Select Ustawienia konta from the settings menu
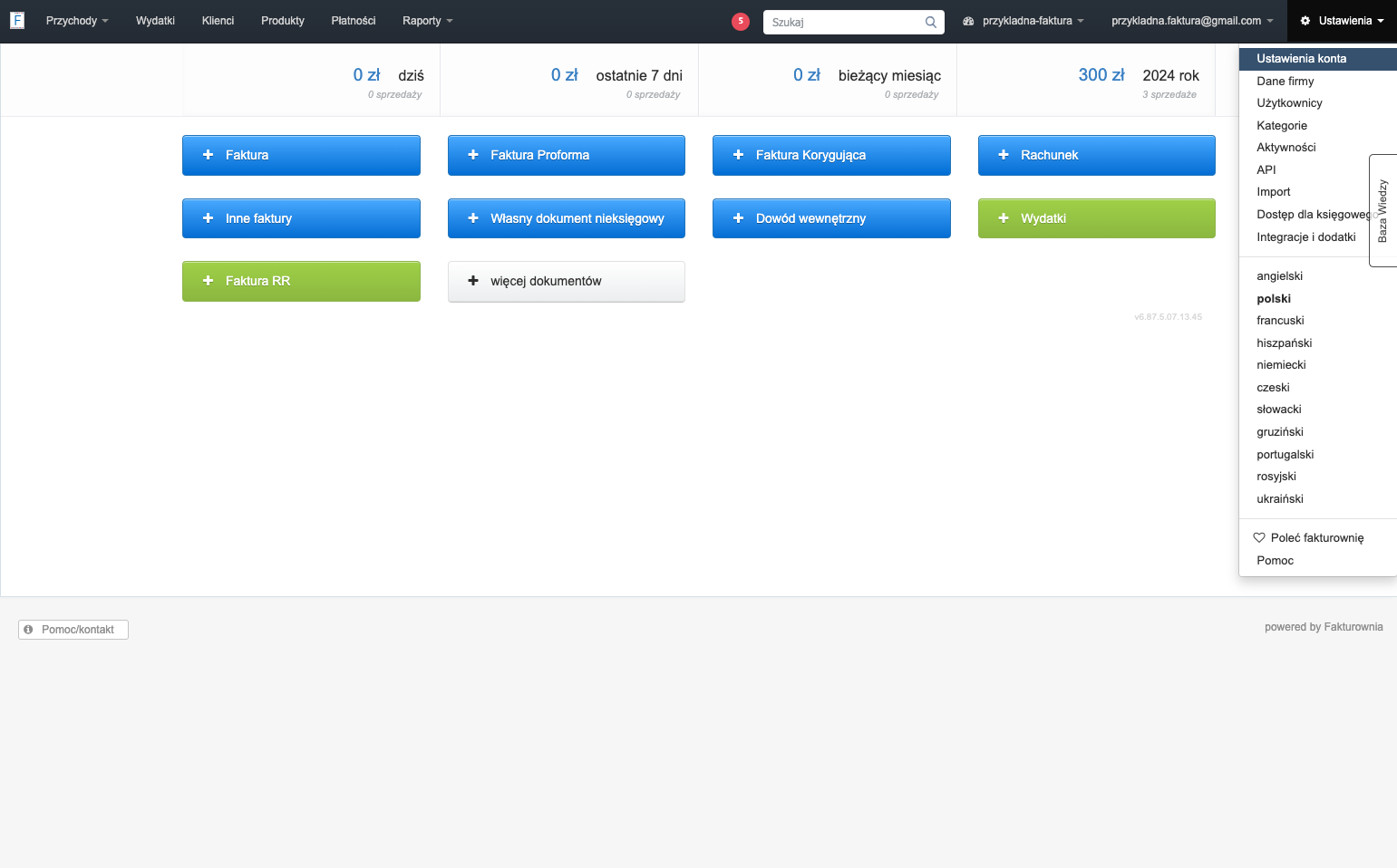 [1317, 59]
